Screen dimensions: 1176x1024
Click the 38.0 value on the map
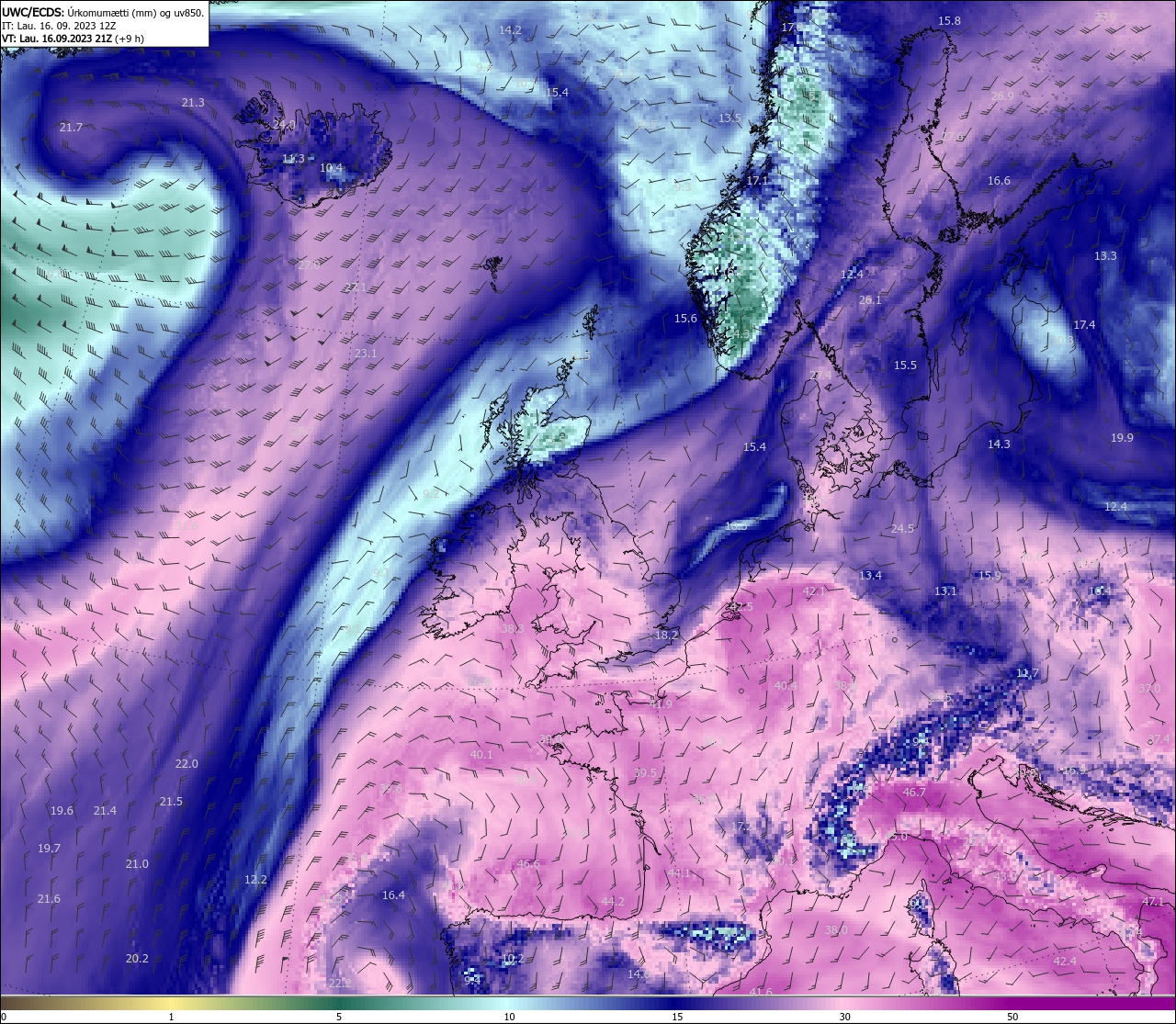836,930
